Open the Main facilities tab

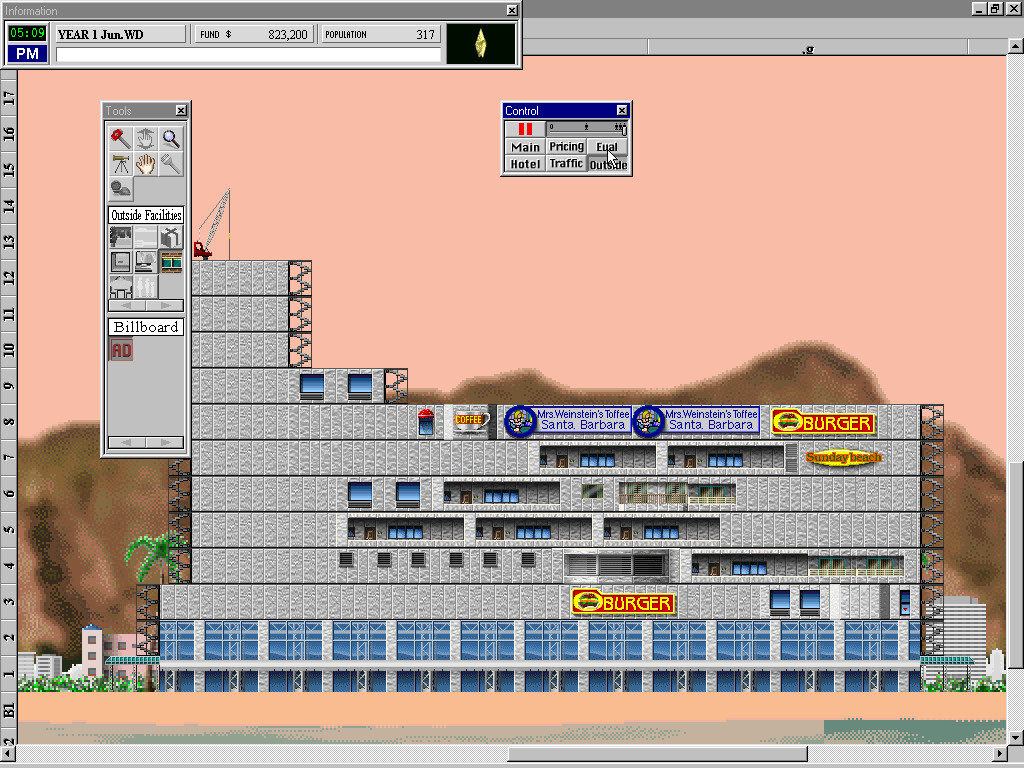point(525,147)
